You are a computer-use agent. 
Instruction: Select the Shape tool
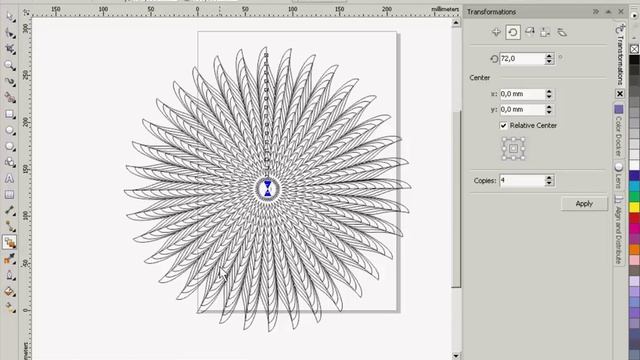(10, 33)
